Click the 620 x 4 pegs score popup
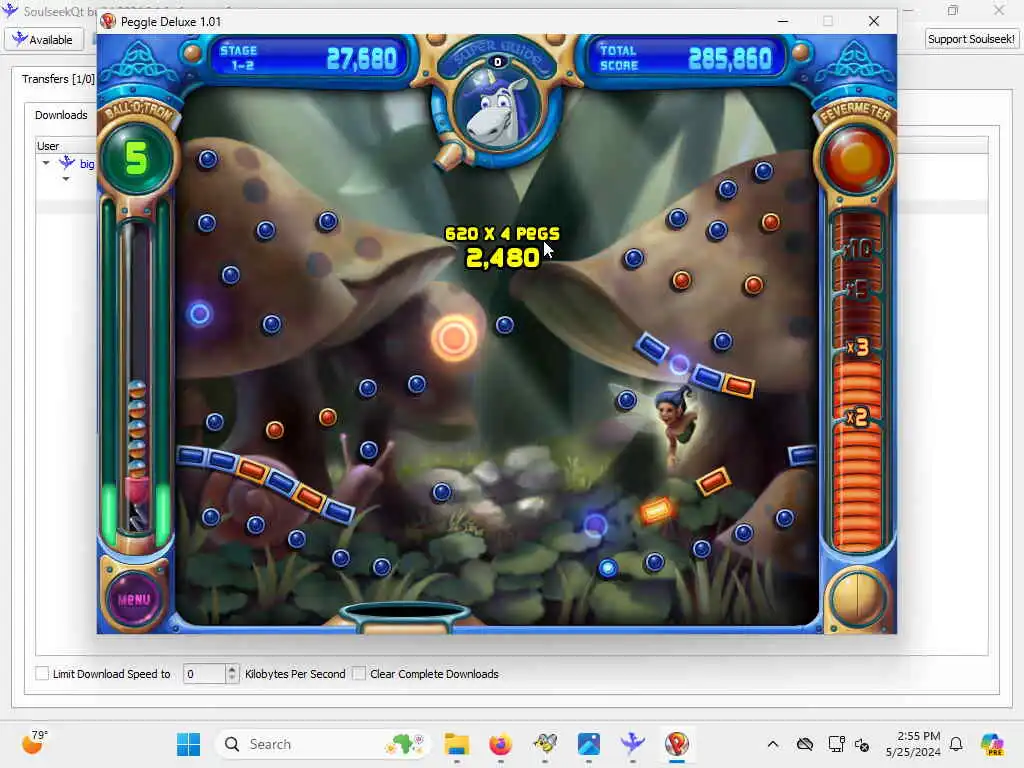The width and height of the screenshot is (1024, 768). click(x=502, y=248)
